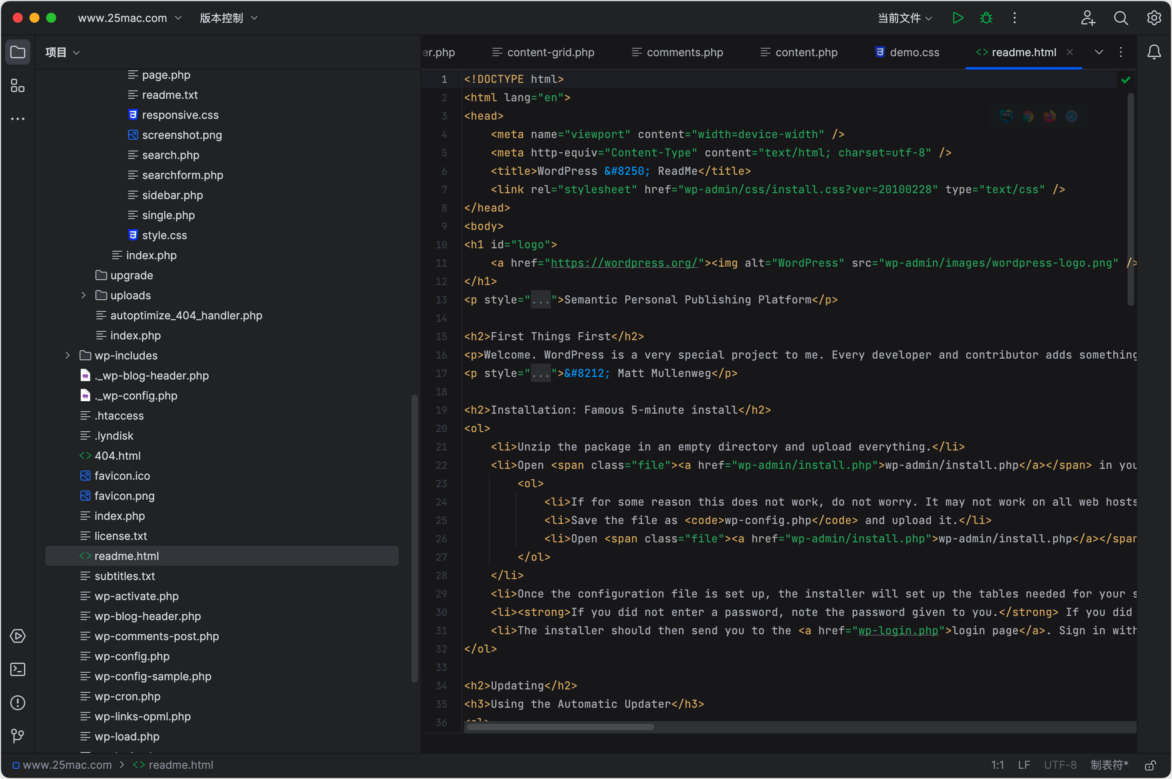1172x779 pixels.
Task: Expand folded style attribute on line 13
Action: pyautogui.click(x=540, y=300)
